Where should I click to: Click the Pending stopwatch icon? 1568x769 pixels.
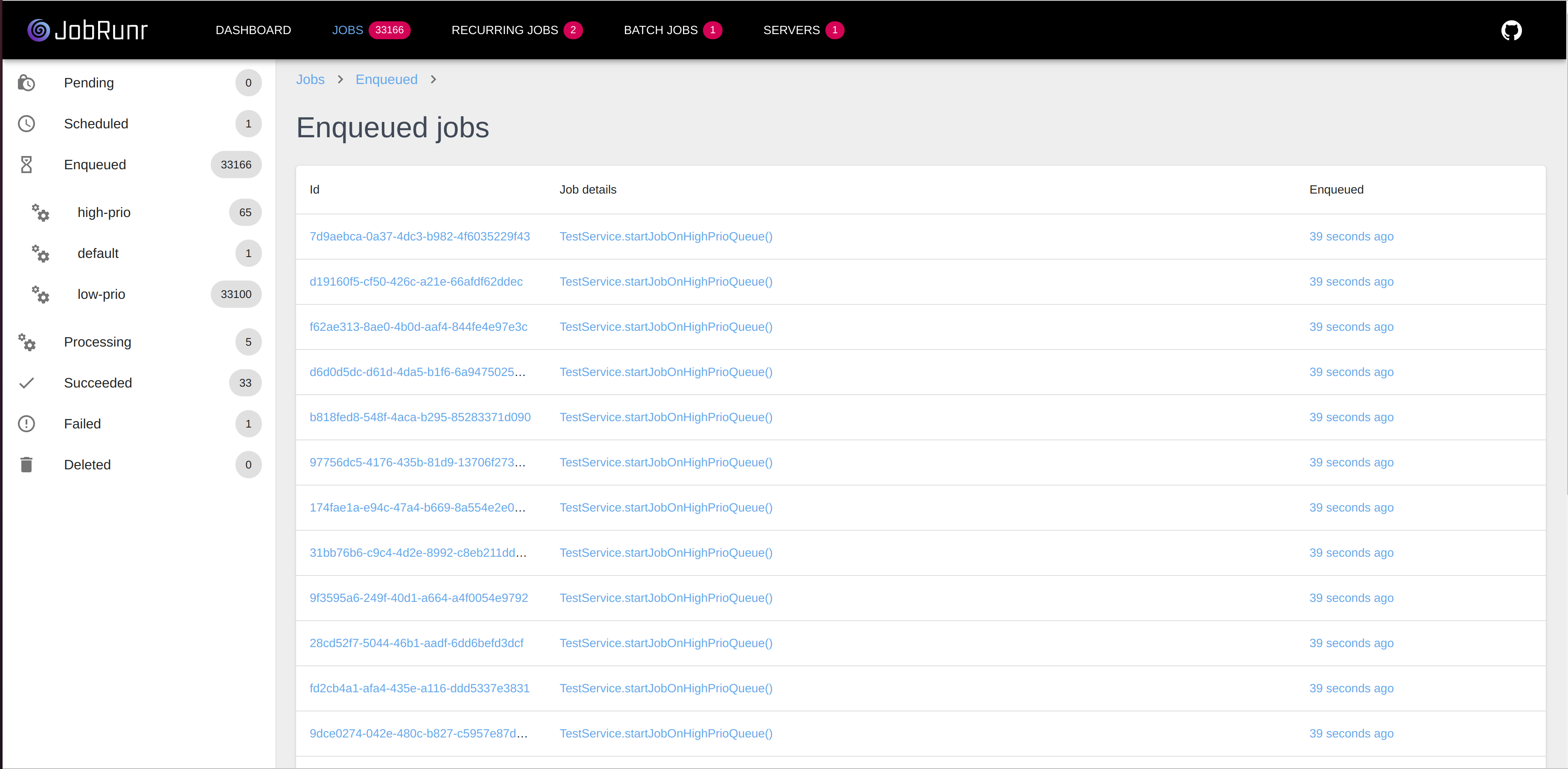pos(27,83)
